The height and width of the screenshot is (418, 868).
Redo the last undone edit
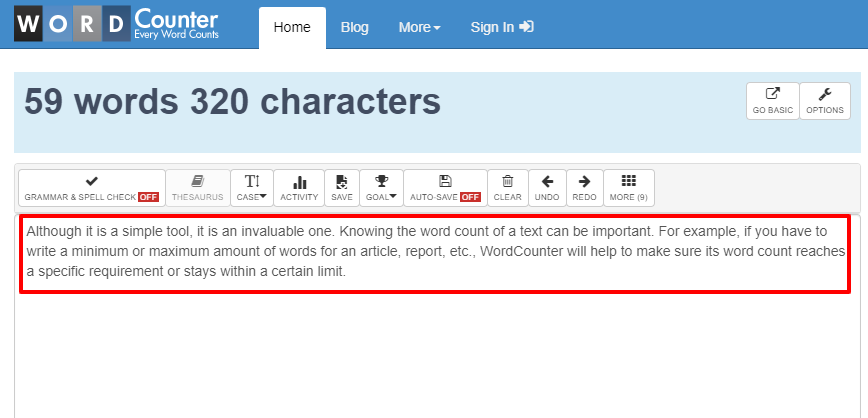(585, 187)
